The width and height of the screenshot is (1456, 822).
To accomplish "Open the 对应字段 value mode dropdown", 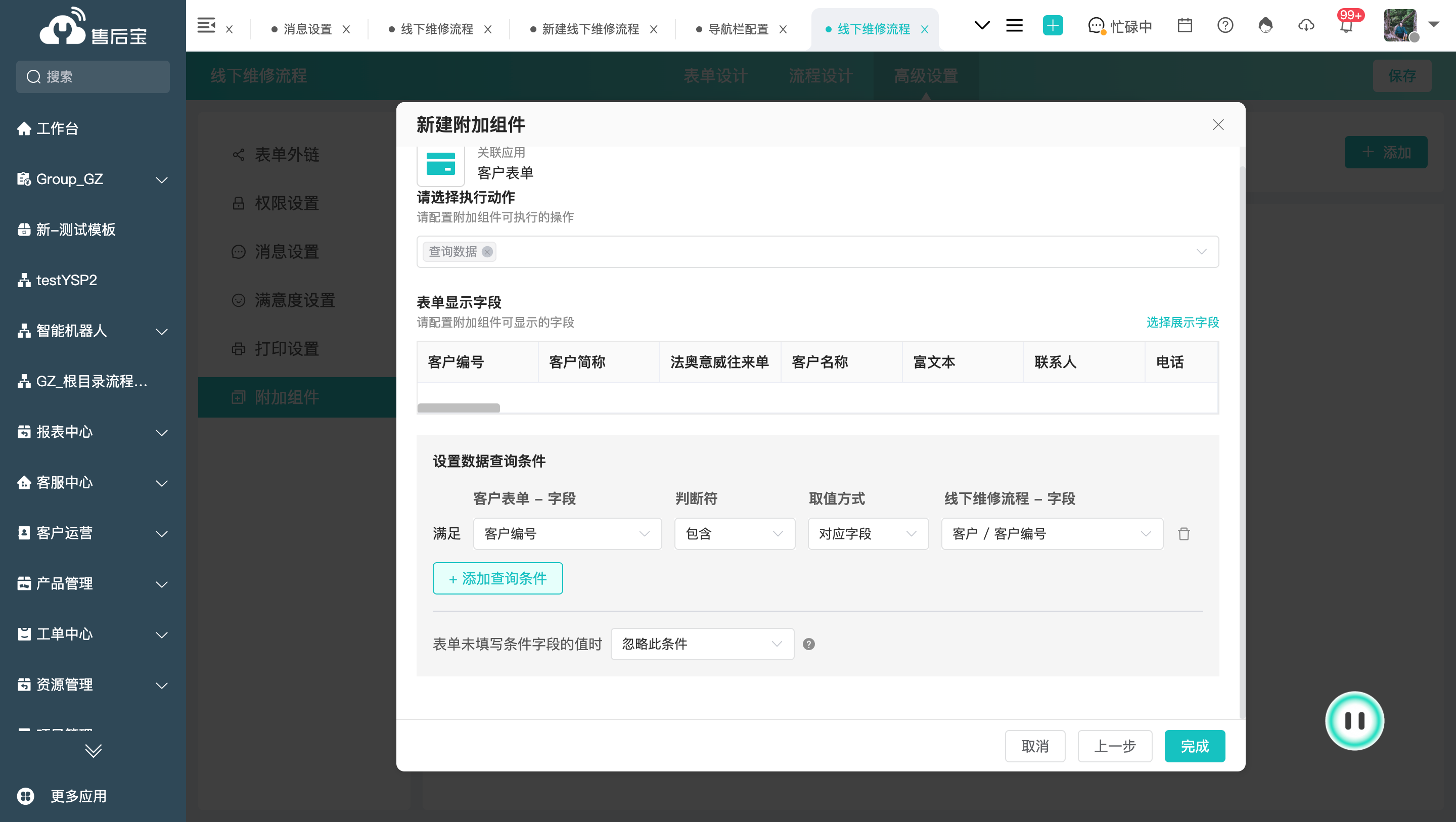I will click(868, 534).
